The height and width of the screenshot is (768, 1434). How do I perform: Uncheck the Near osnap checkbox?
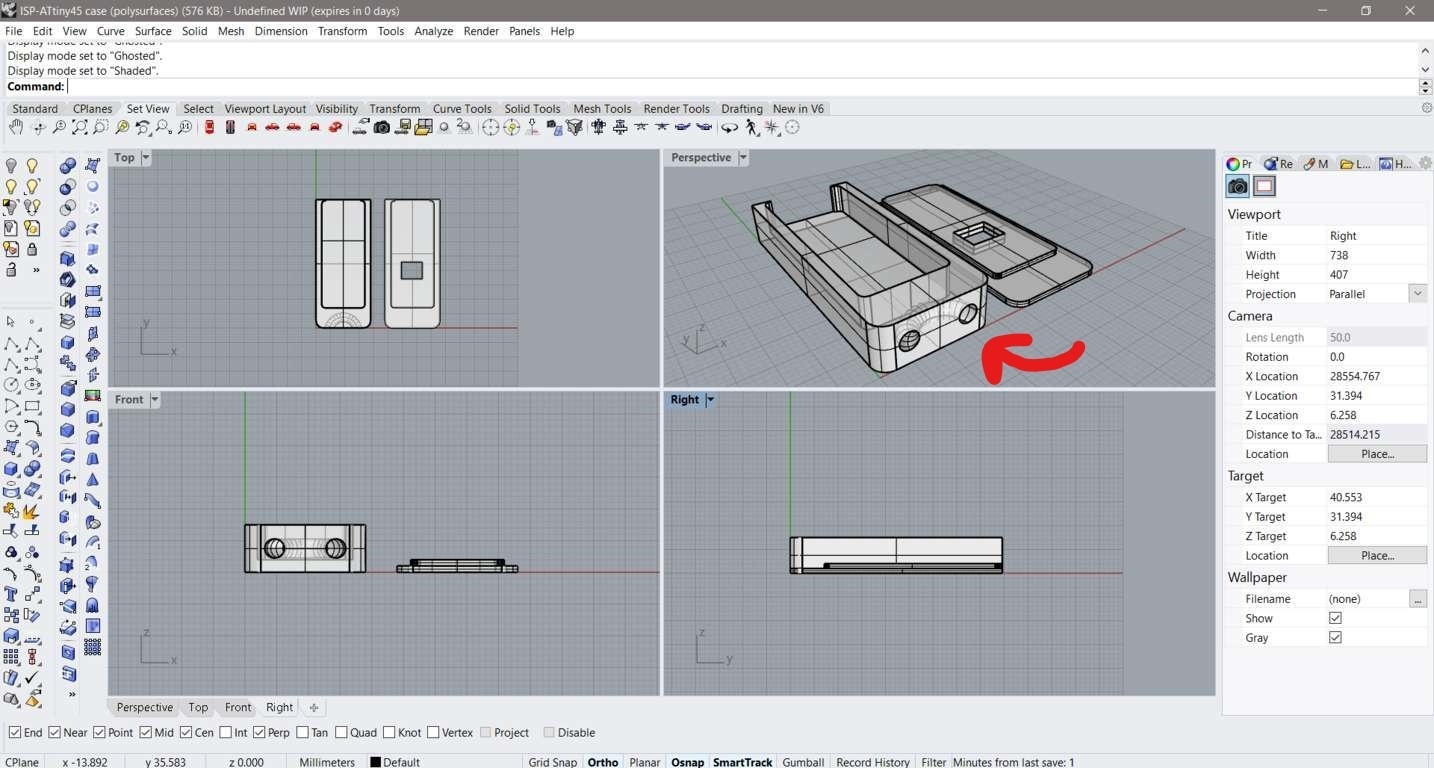point(55,733)
